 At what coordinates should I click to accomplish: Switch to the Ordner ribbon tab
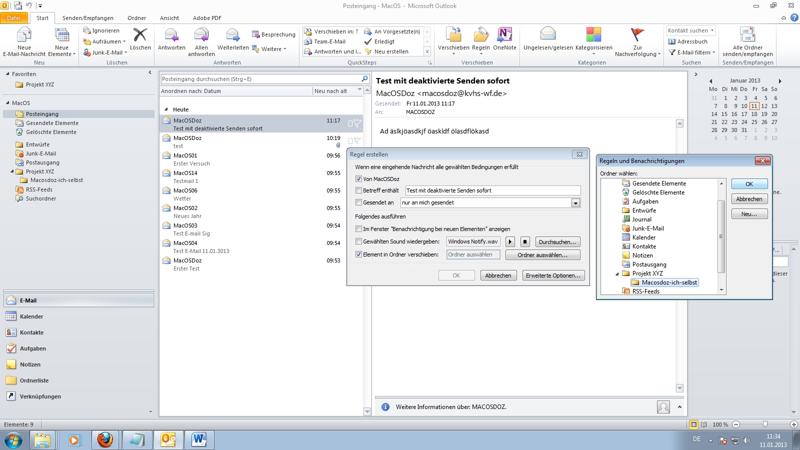point(136,18)
